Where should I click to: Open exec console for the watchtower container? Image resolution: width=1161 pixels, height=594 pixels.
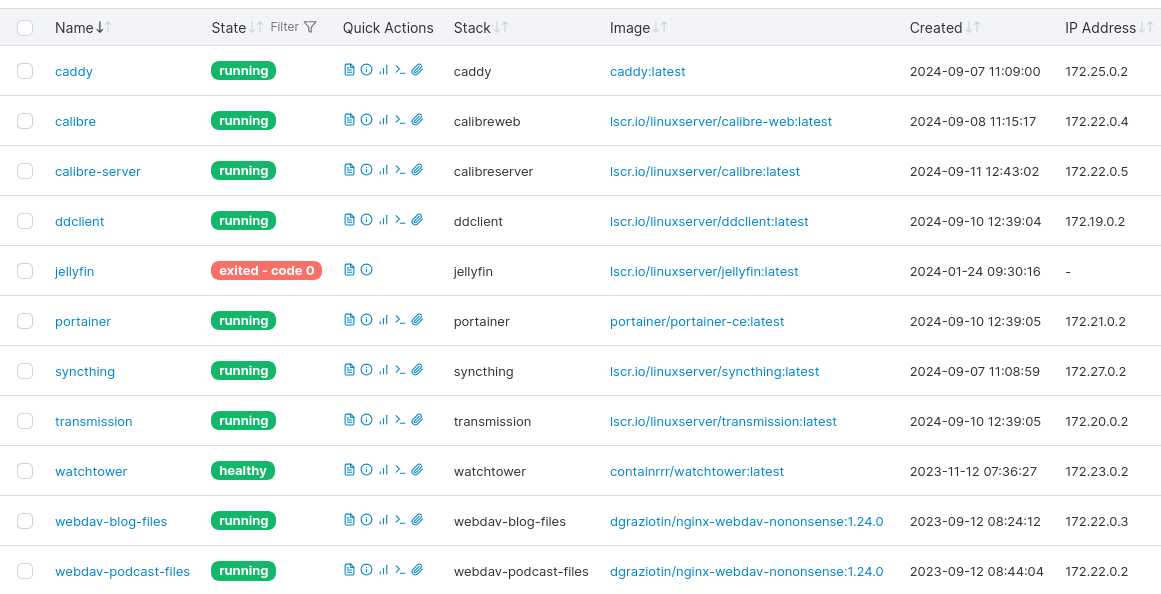(x=400, y=470)
